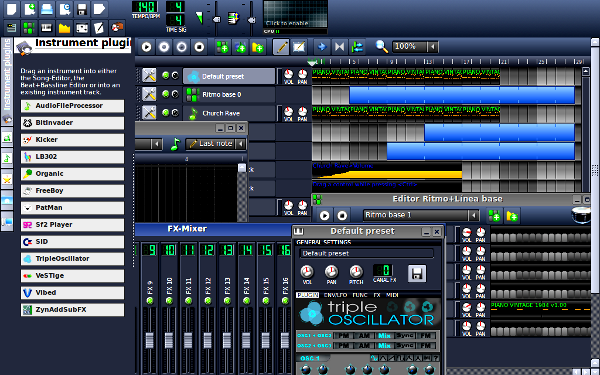The width and height of the screenshot is (600, 375).
Task: Click the instrument name field Default preset
Action: click(367, 253)
